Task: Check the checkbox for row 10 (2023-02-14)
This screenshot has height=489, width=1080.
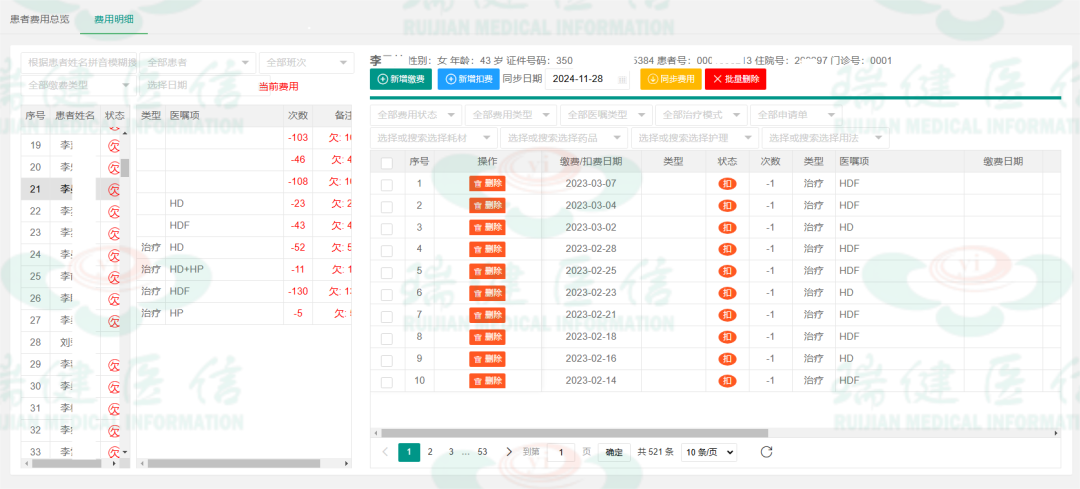Action: point(387,382)
